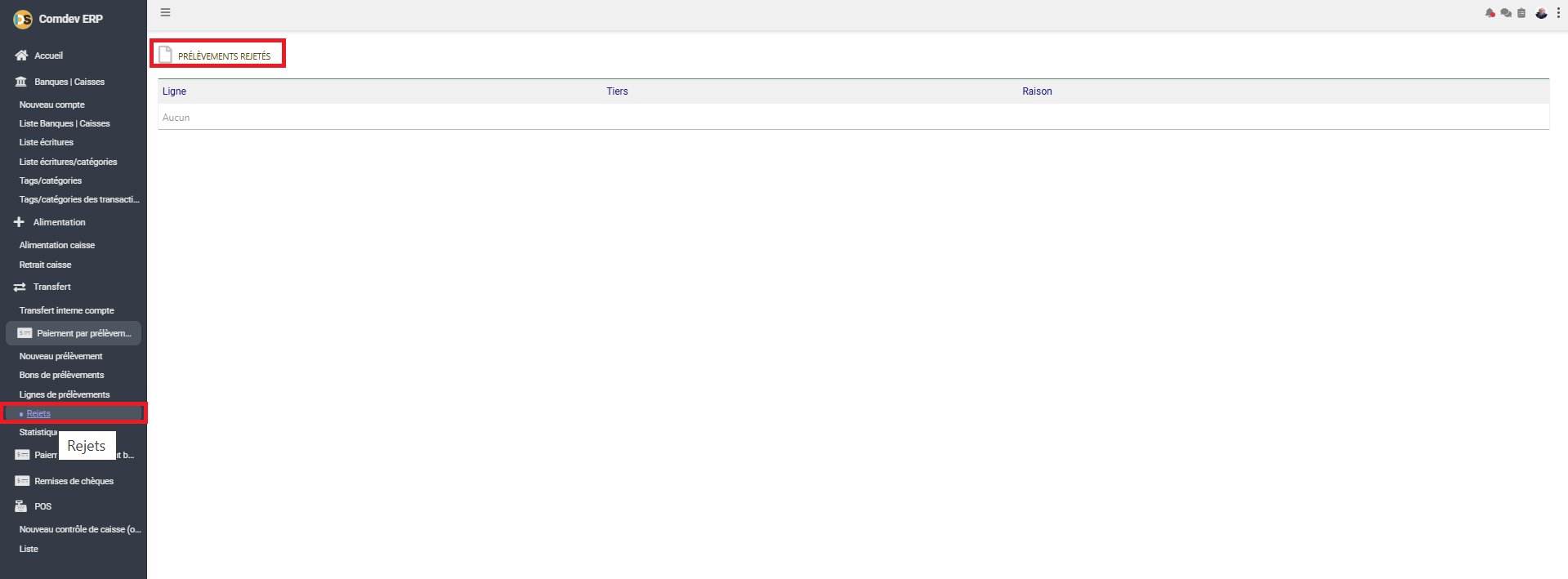
Task: Click the cash register POS icon
Action: click(x=21, y=506)
